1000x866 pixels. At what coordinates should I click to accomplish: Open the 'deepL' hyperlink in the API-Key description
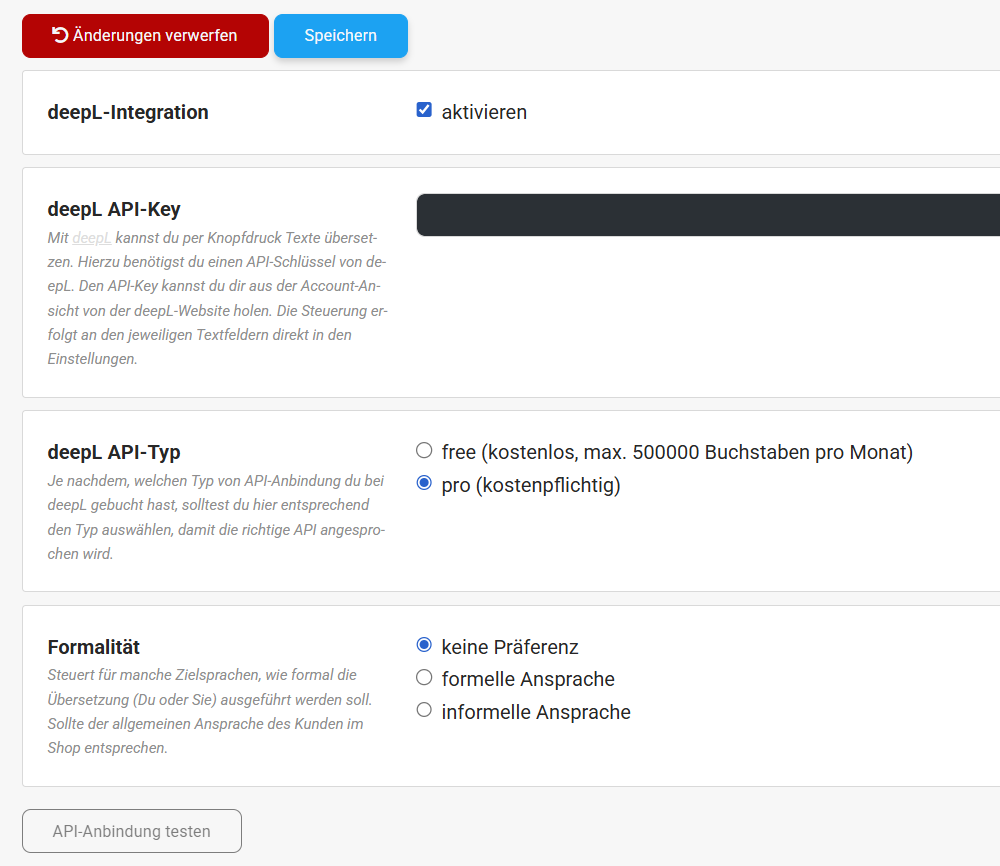pos(92,238)
